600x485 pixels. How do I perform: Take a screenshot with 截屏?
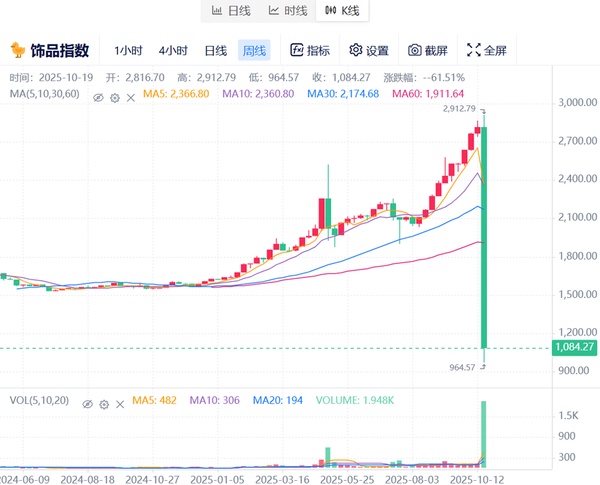(428, 50)
